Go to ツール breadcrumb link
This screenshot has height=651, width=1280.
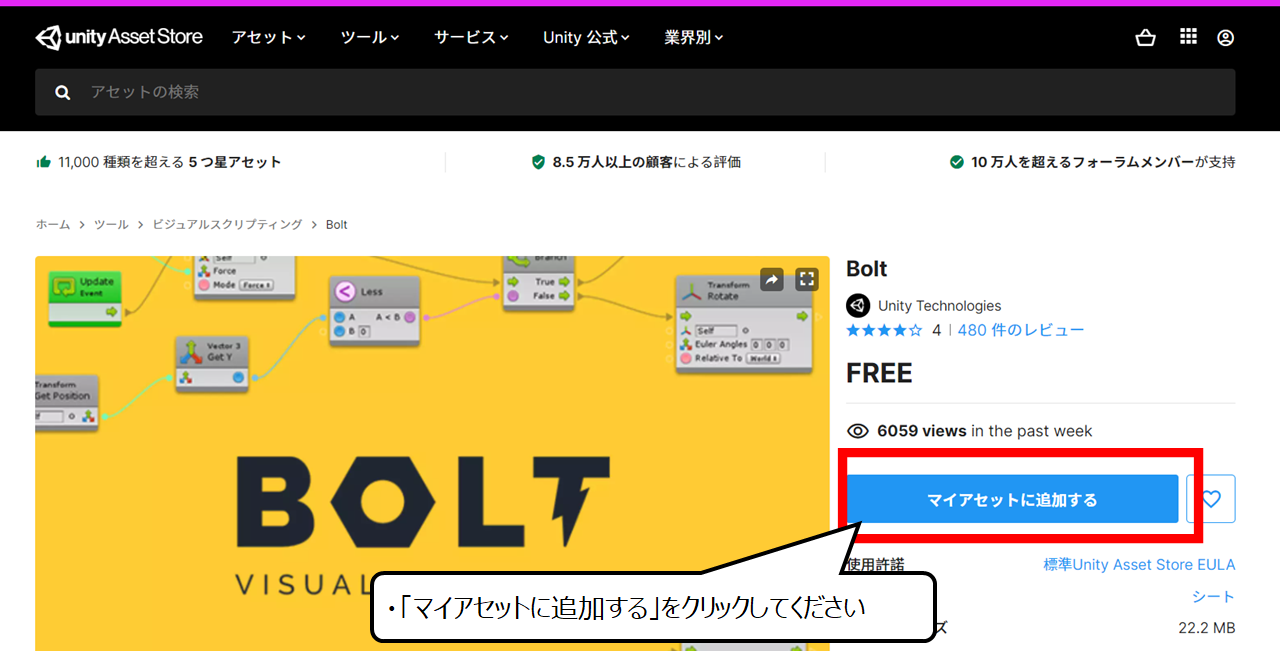click(111, 225)
